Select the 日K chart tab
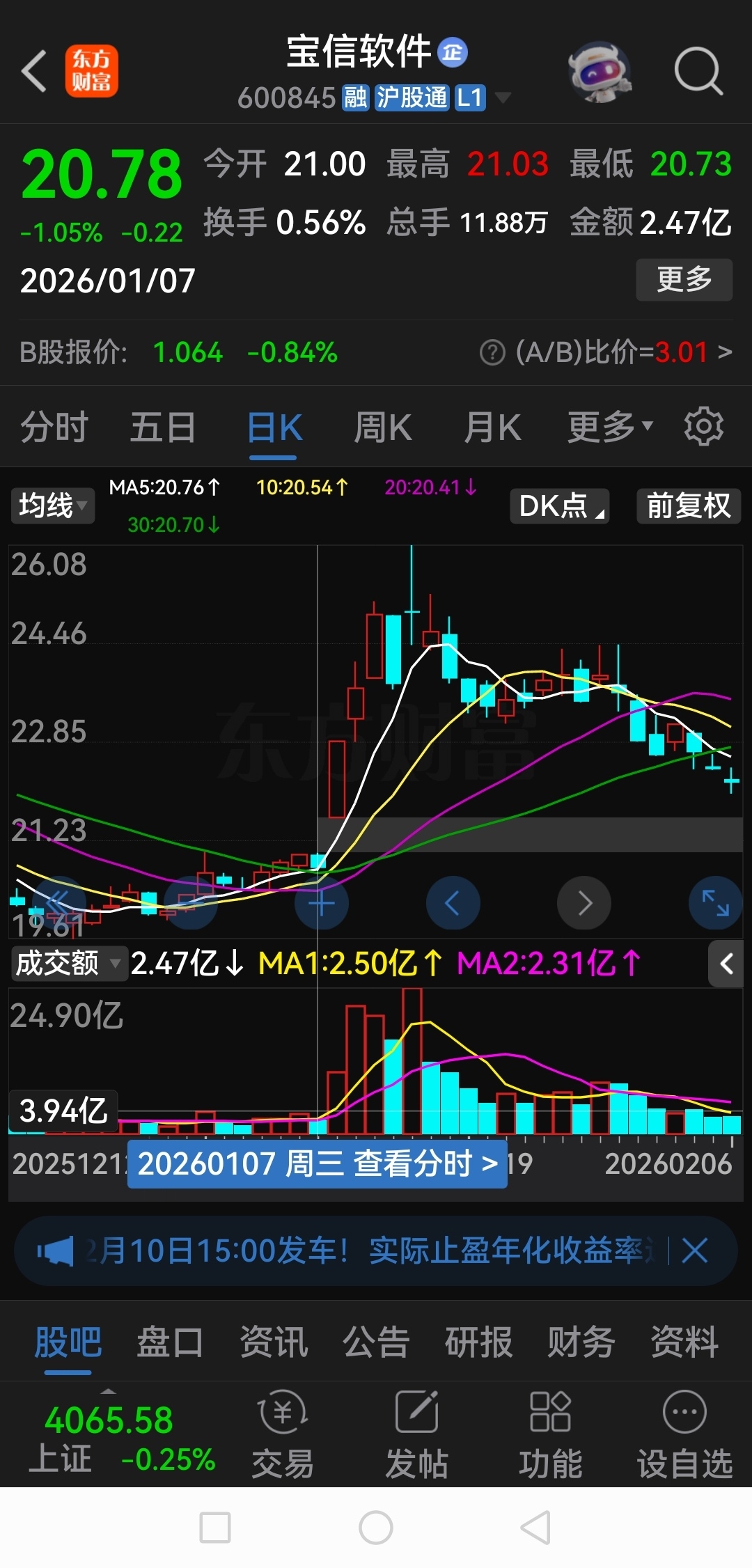752x1568 pixels. (x=274, y=427)
